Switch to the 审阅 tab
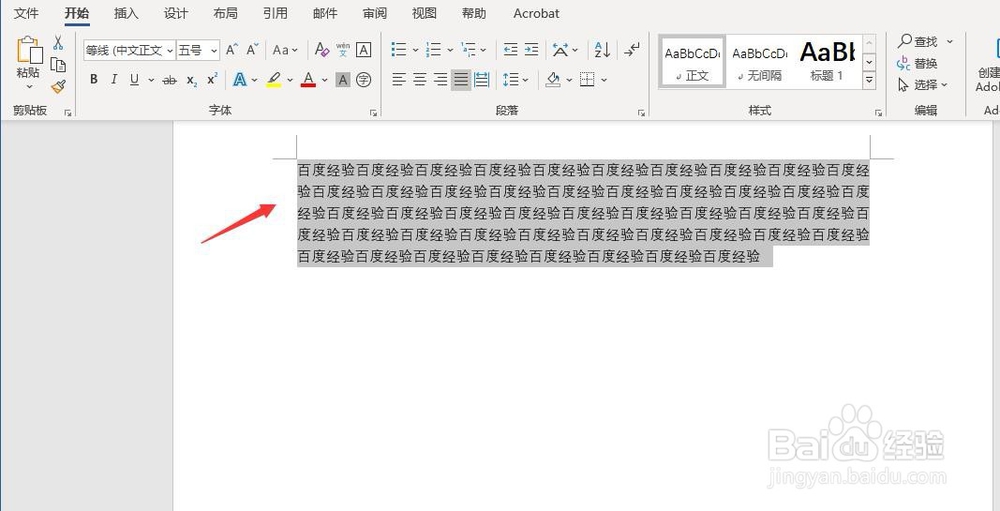Viewport: 1000px width, 511px height. 375,13
